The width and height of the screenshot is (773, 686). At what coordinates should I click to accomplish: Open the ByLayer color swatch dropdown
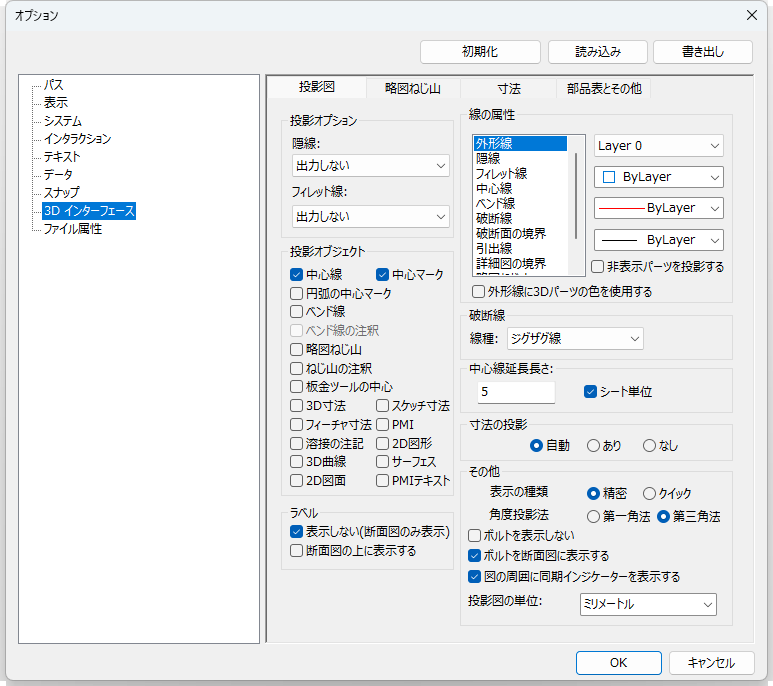(x=658, y=177)
